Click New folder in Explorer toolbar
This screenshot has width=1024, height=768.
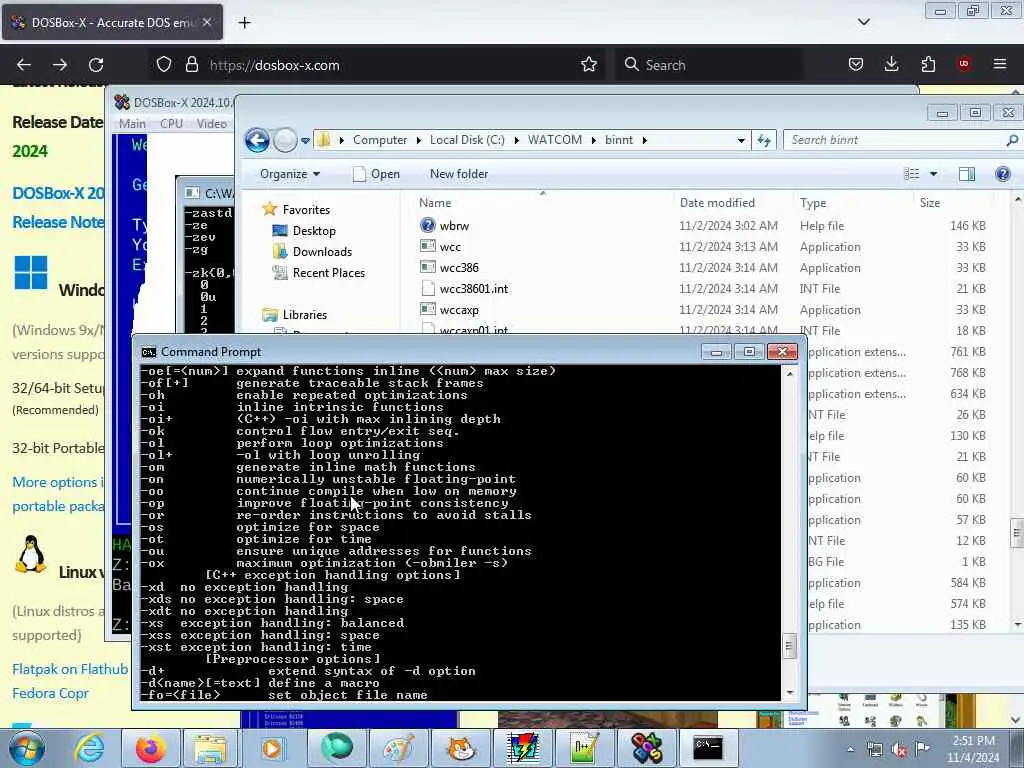pyautogui.click(x=459, y=174)
